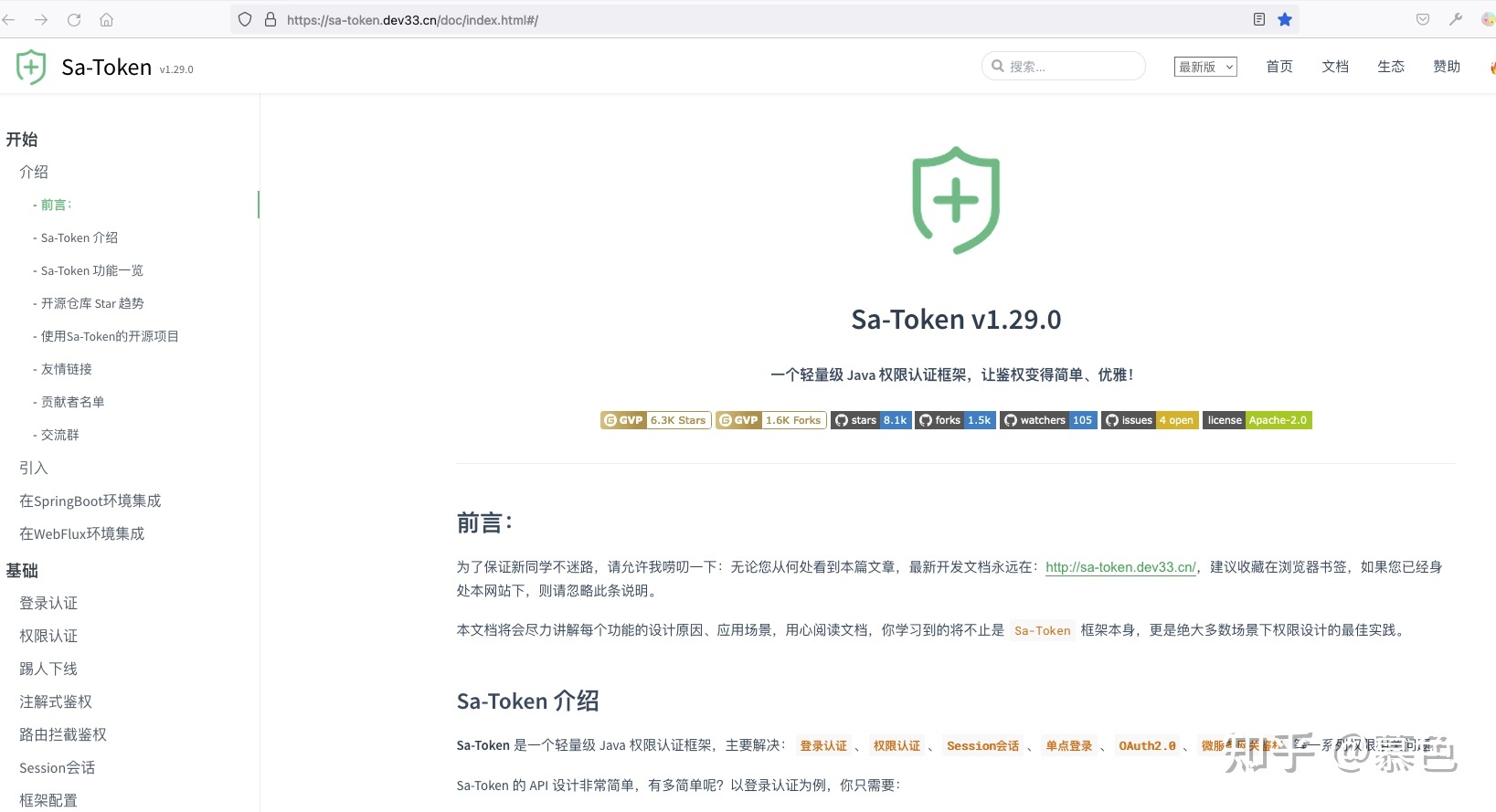Open the 文档 nav menu item

click(1335, 66)
